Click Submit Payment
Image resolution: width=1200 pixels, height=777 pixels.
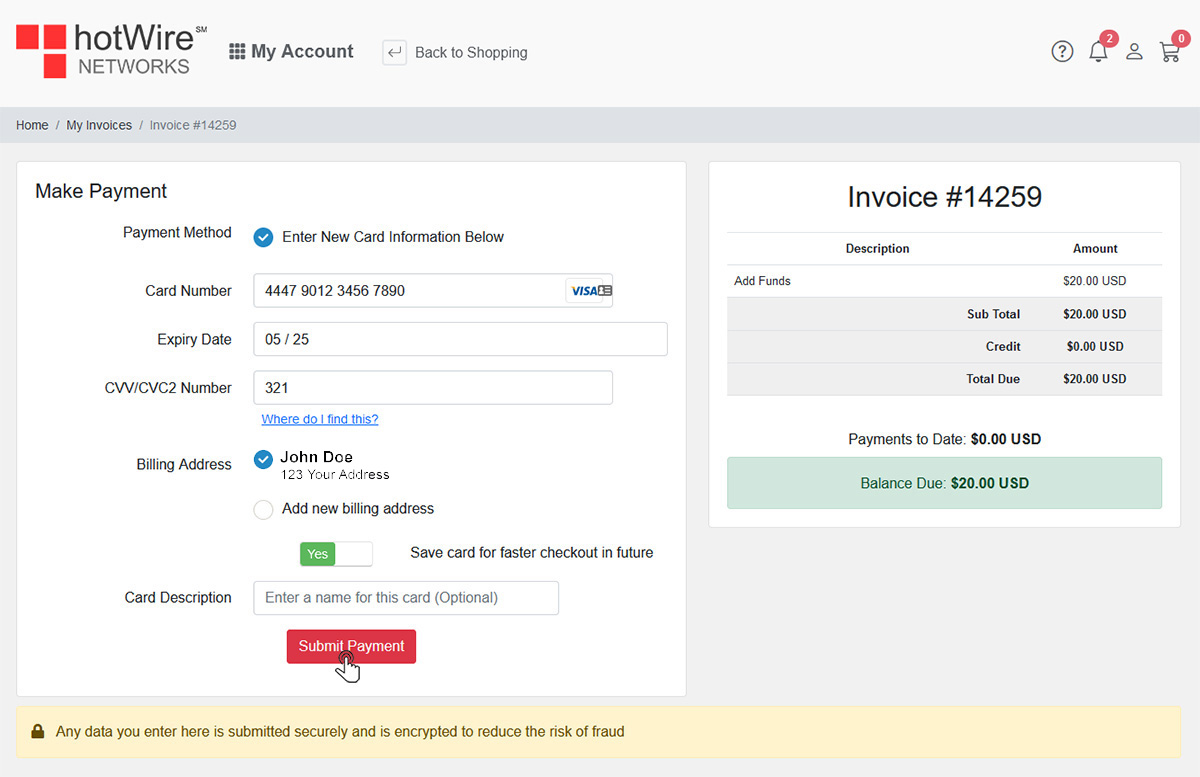click(351, 646)
